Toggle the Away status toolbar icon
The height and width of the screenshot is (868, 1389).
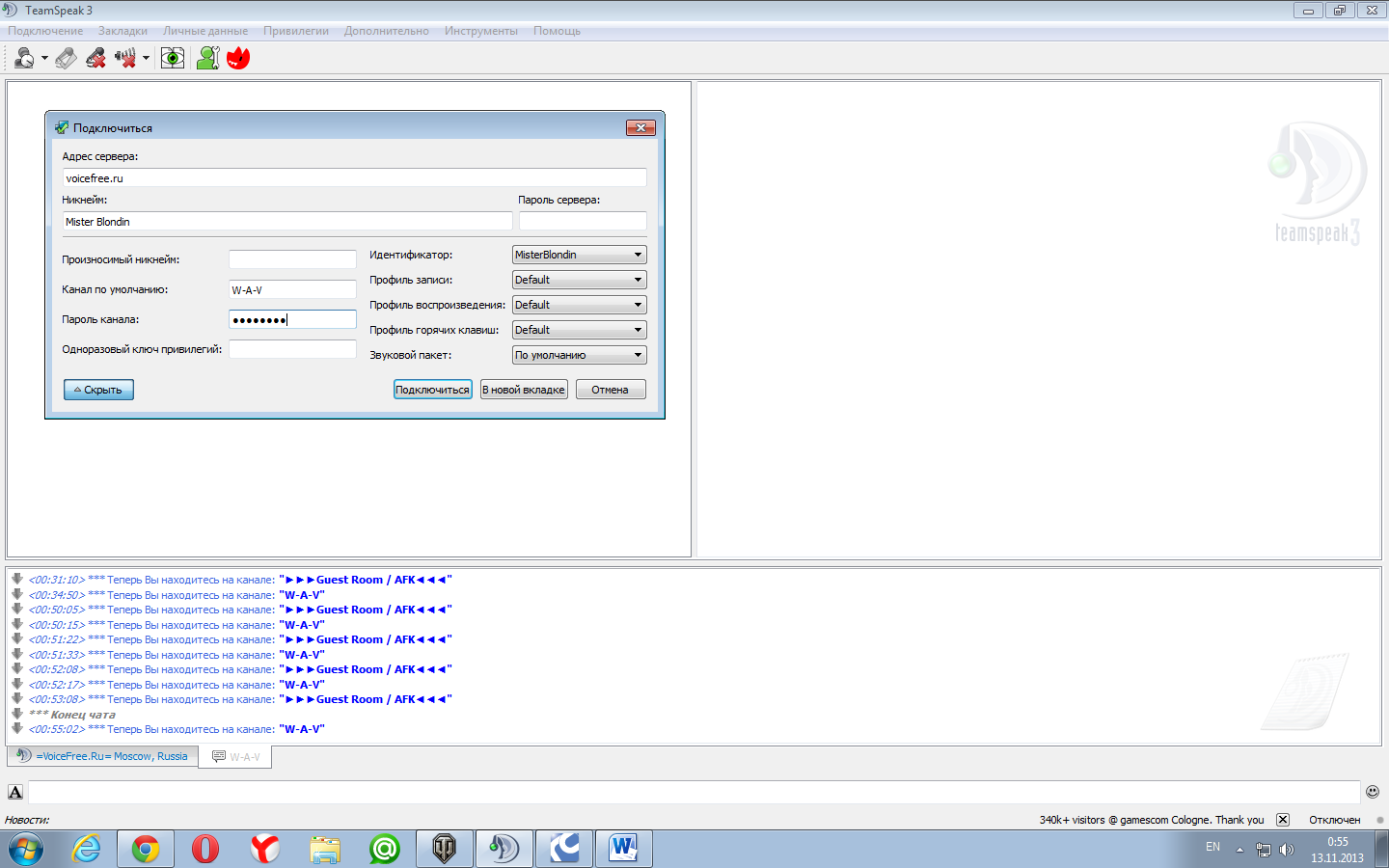point(24,59)
